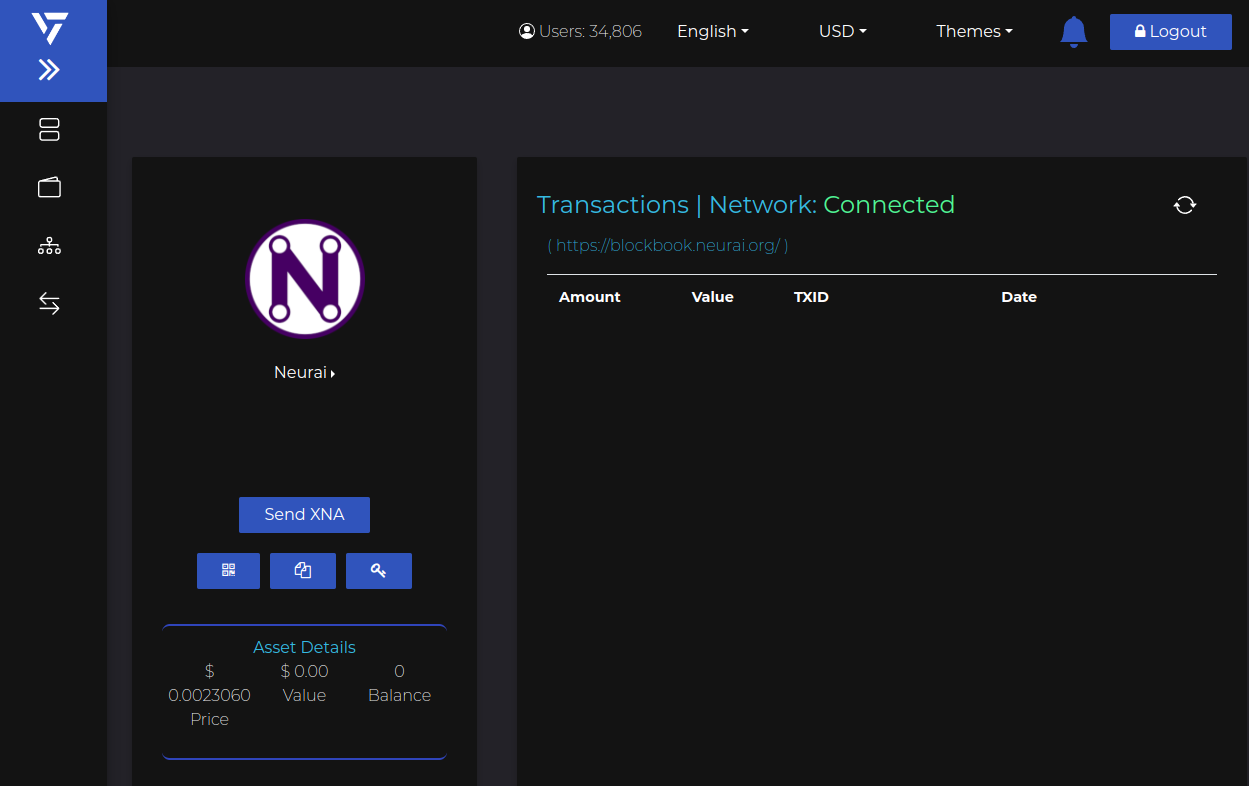The width and height of the screenshot is (1249, 786).
Task: Open the USD currency selector
Action: [842, 31]
